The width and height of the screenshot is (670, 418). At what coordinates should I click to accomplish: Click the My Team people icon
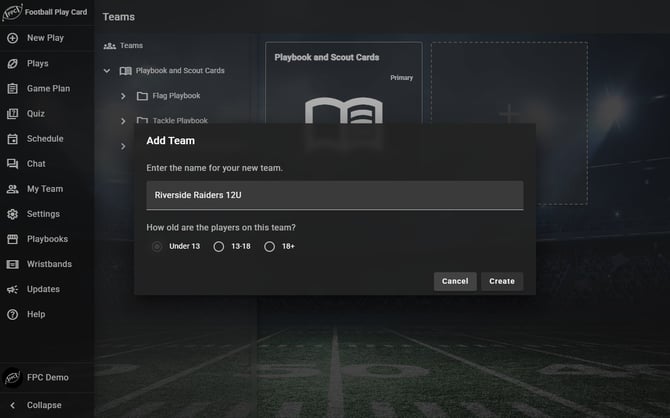(12, 189)
